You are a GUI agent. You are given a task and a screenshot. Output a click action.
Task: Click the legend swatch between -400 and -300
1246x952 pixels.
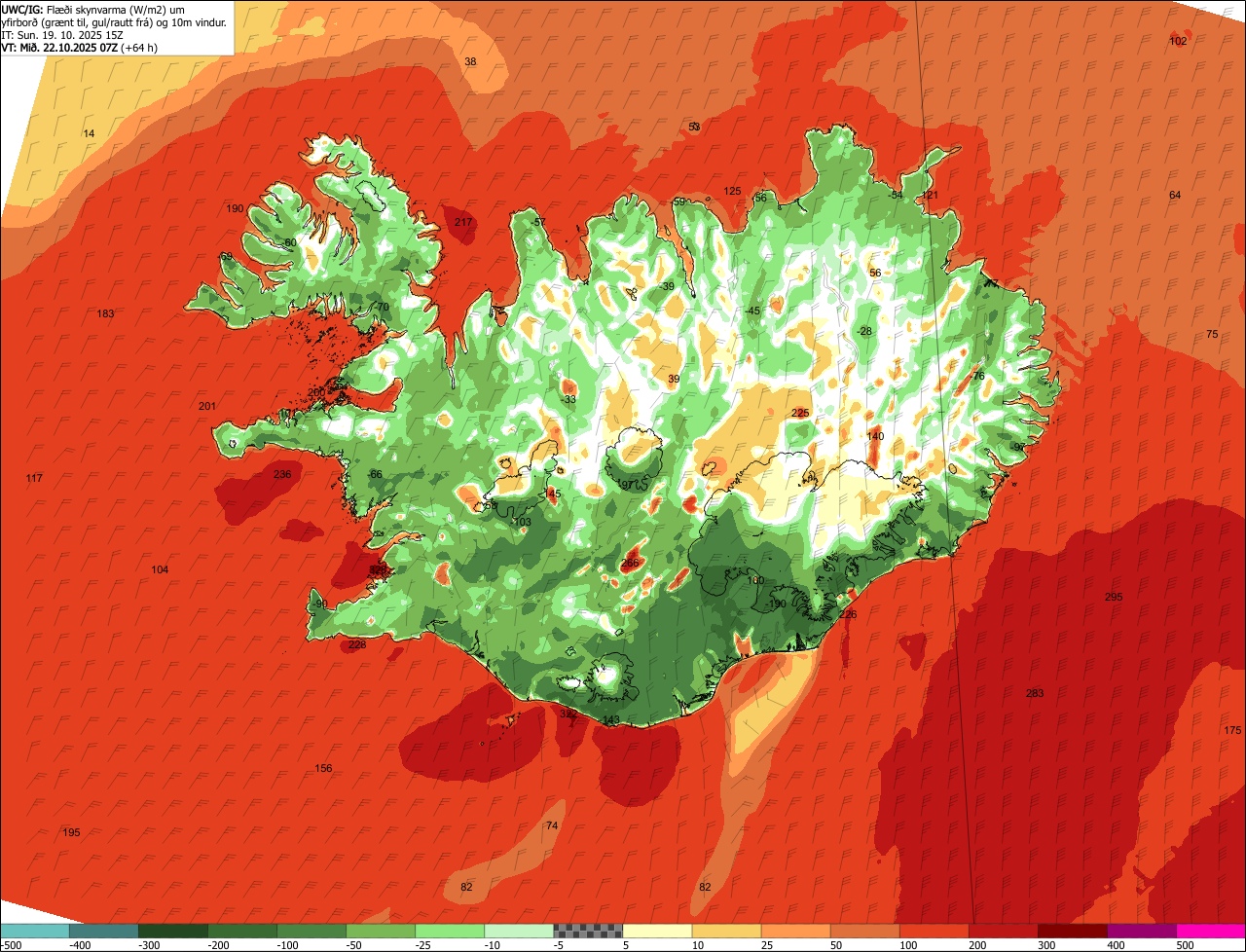(x=104, y=930)
